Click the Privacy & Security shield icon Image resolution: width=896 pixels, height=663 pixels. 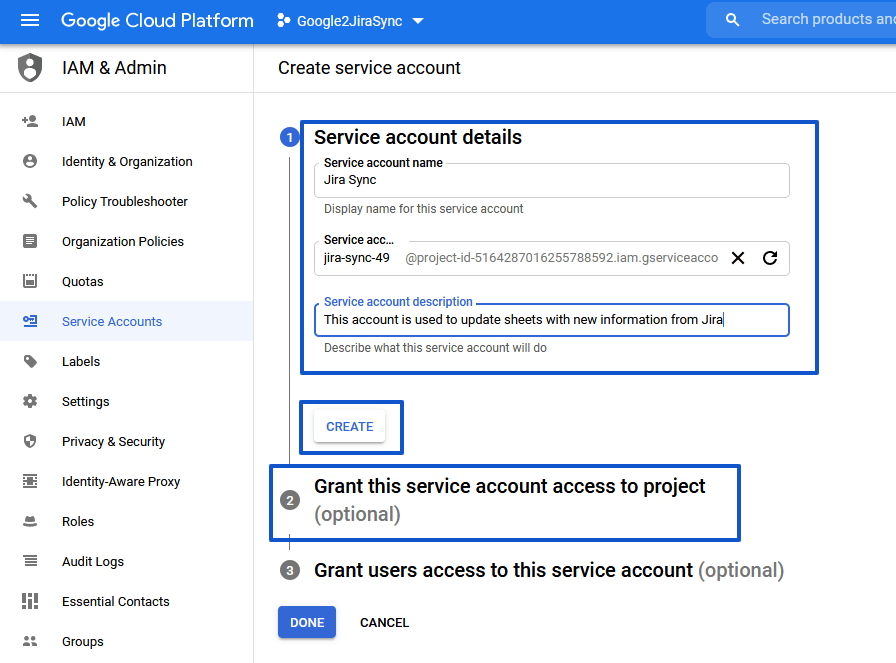pyautogui.click(x=30, y=441)
